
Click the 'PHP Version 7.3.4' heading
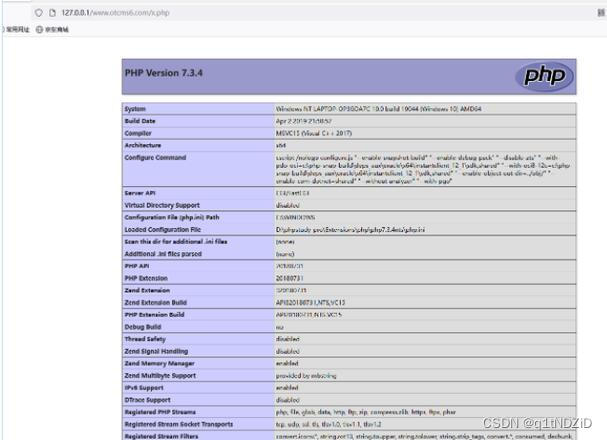click(163, 73)
